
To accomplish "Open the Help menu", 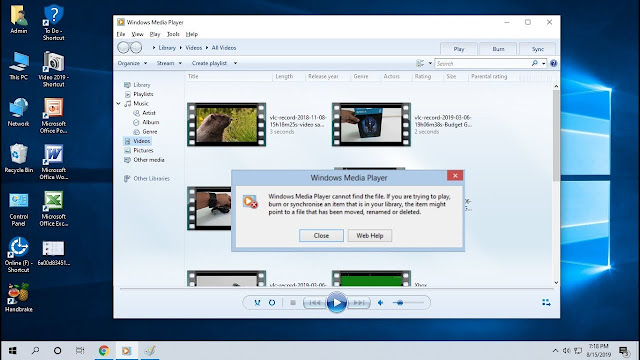I will point(191,34).
